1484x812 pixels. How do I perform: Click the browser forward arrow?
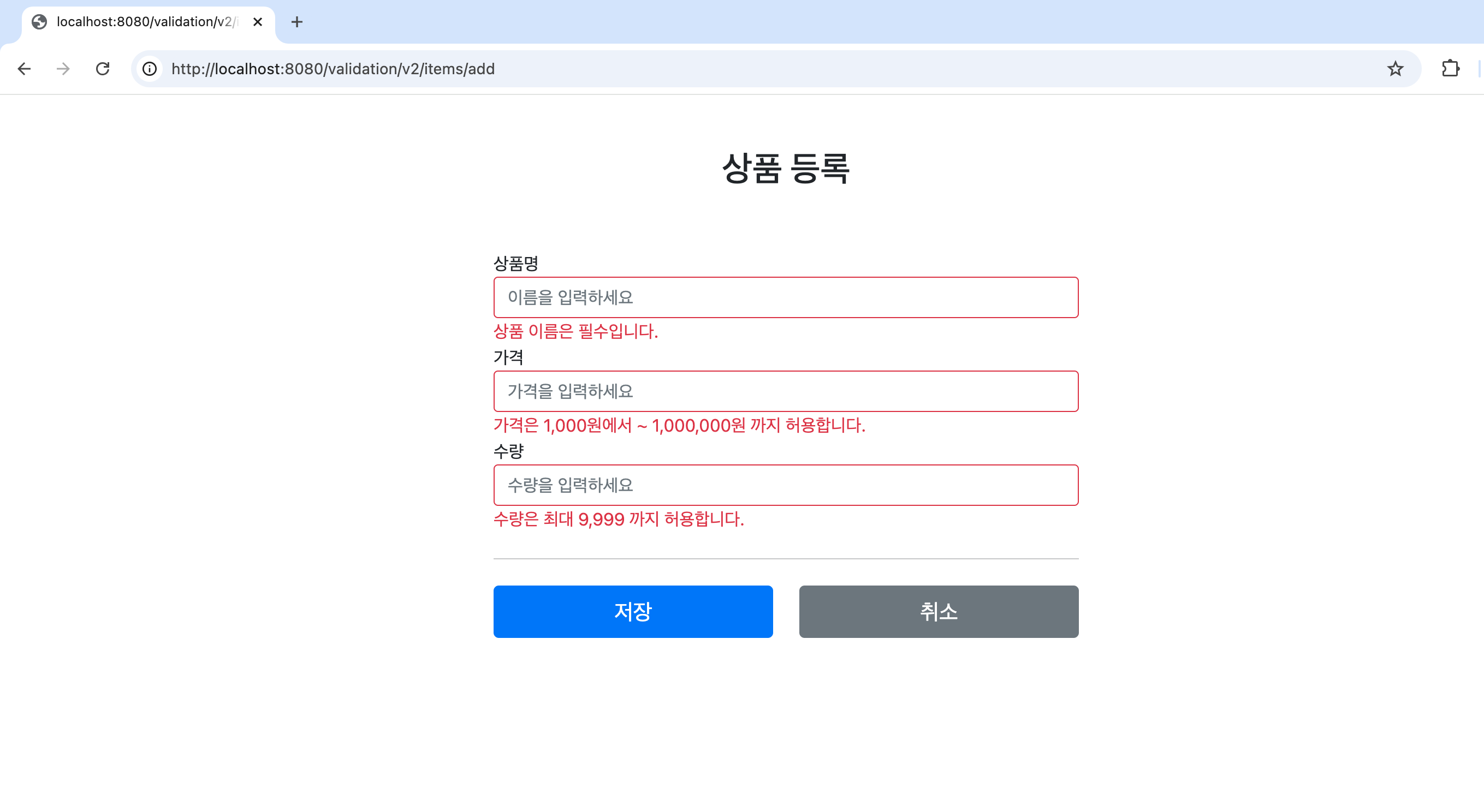[63, 69]
